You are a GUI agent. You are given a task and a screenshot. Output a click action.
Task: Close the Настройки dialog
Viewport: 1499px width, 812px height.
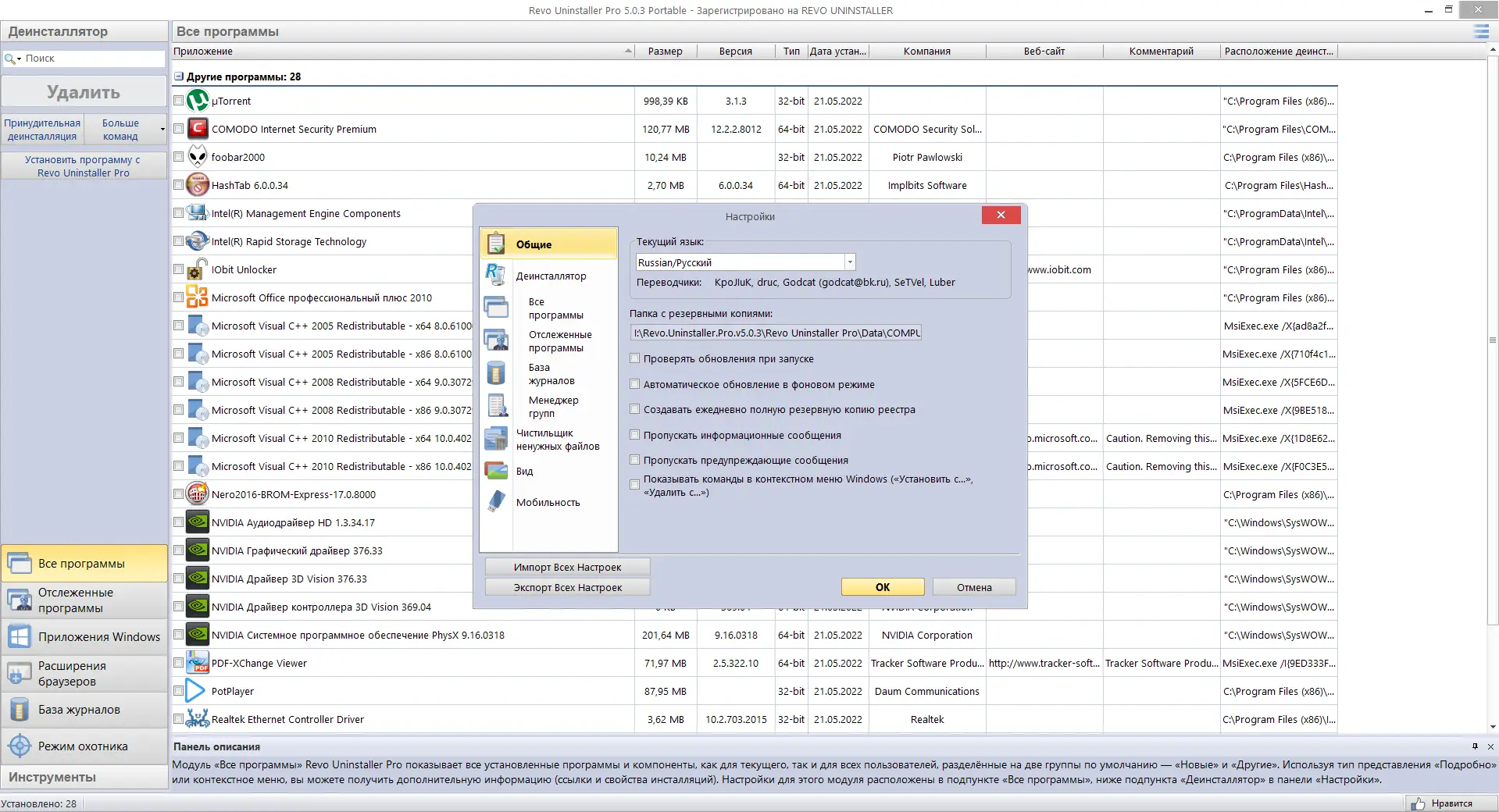1001,215
